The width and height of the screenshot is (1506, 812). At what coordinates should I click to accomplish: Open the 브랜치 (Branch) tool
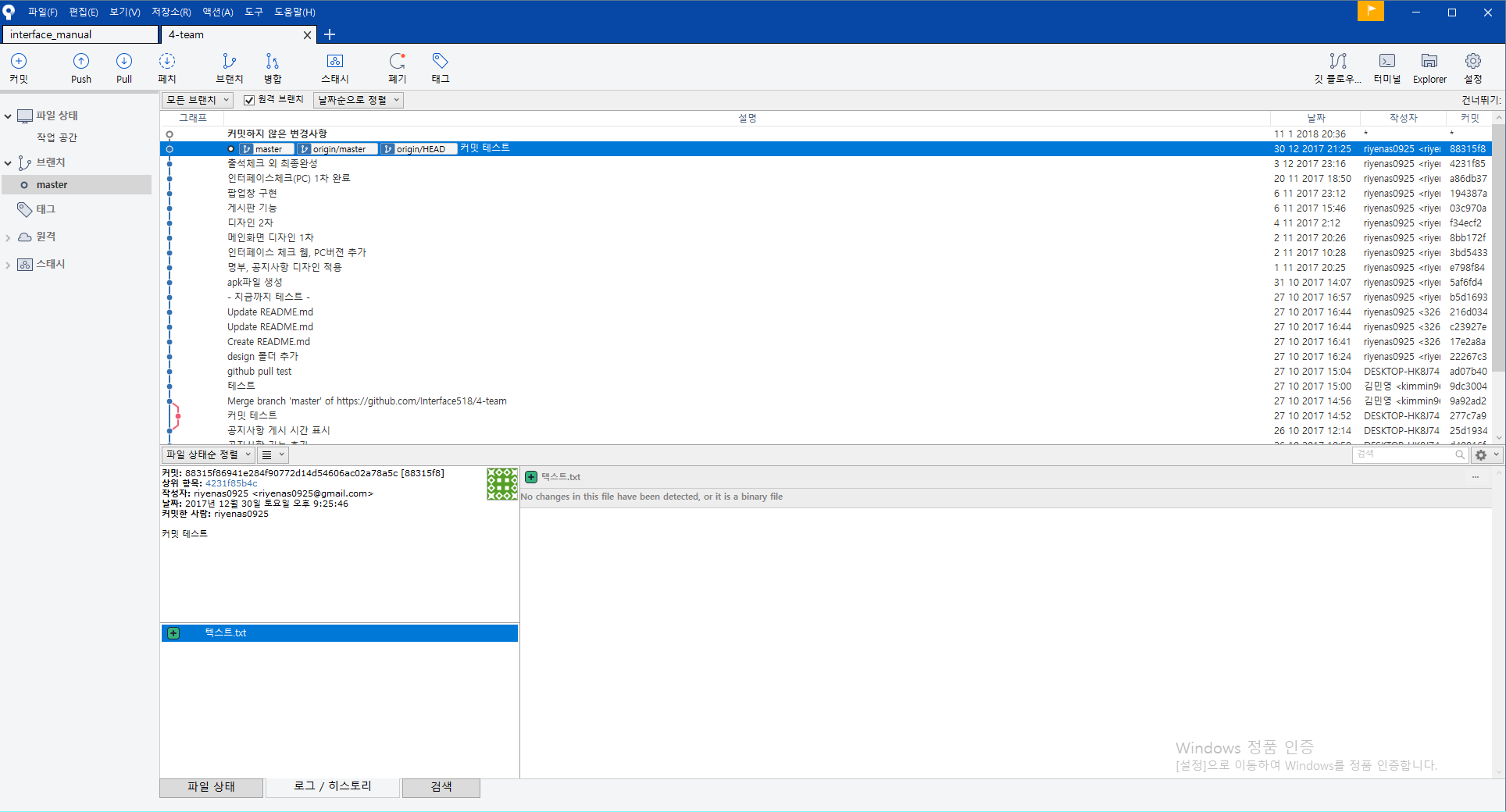pos(229,68)
